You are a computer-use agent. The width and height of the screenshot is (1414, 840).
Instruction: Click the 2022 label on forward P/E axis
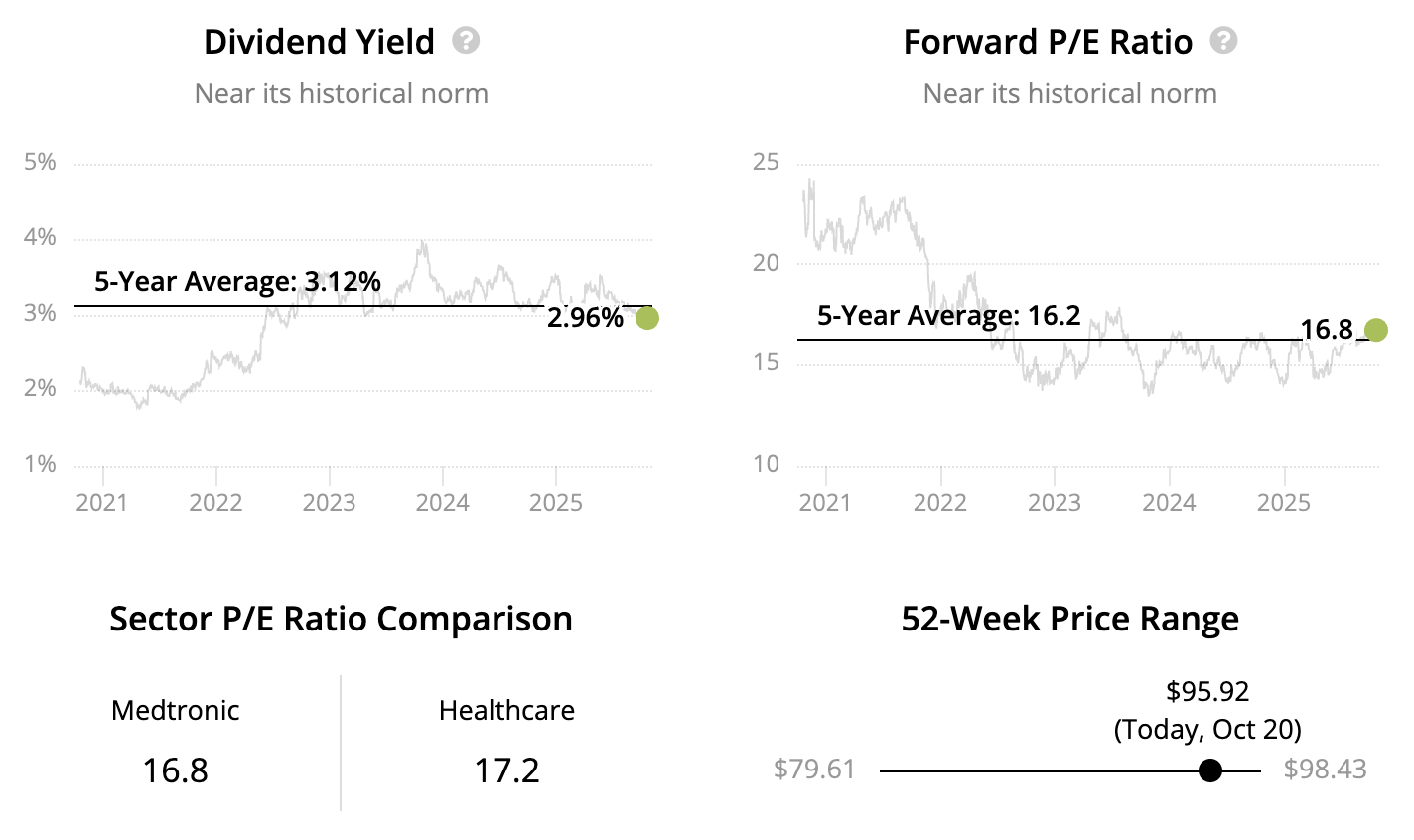click(x=939, y=502)
